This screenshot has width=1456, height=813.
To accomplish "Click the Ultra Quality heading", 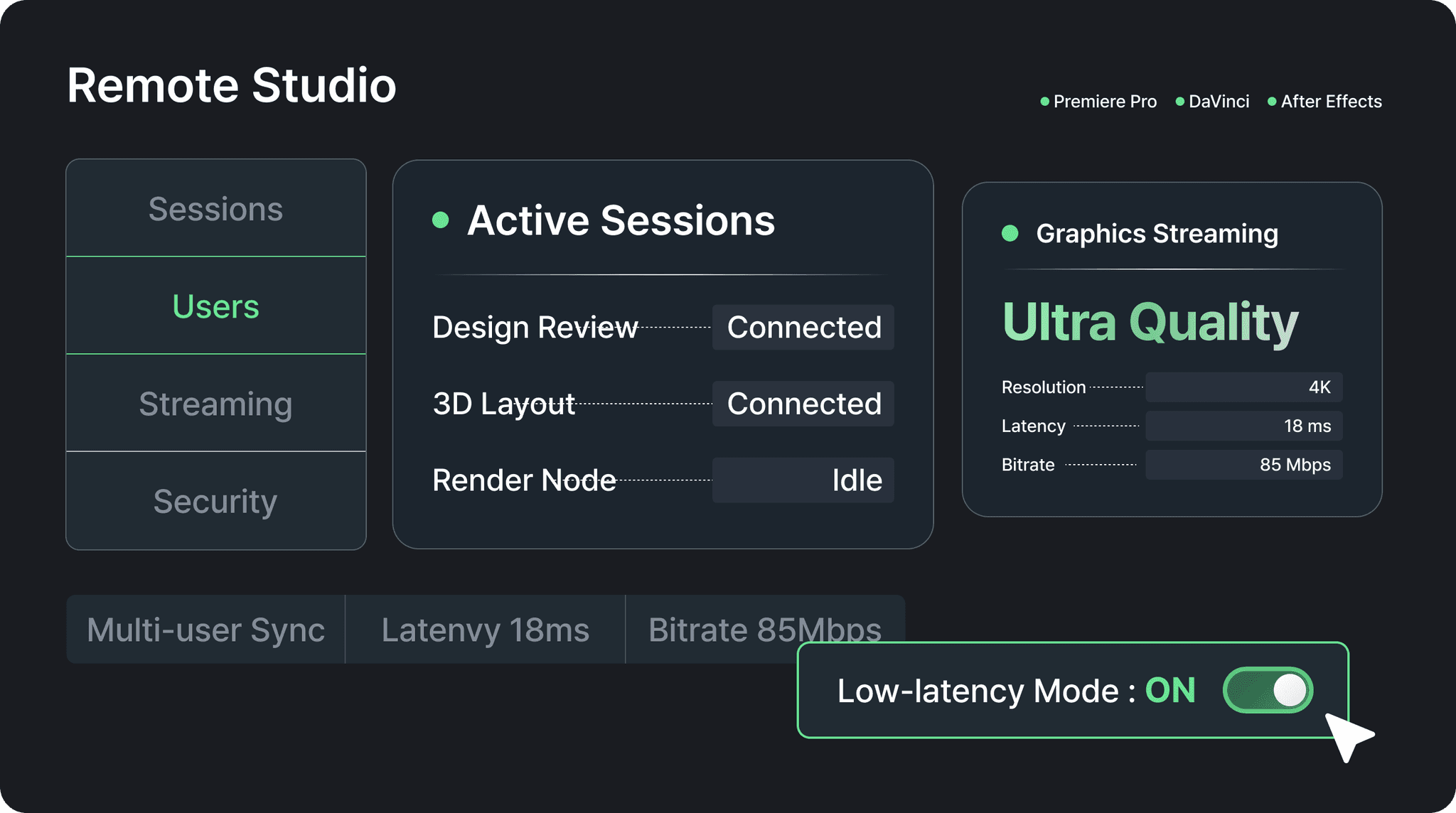I will click(x=1150, y=323).
